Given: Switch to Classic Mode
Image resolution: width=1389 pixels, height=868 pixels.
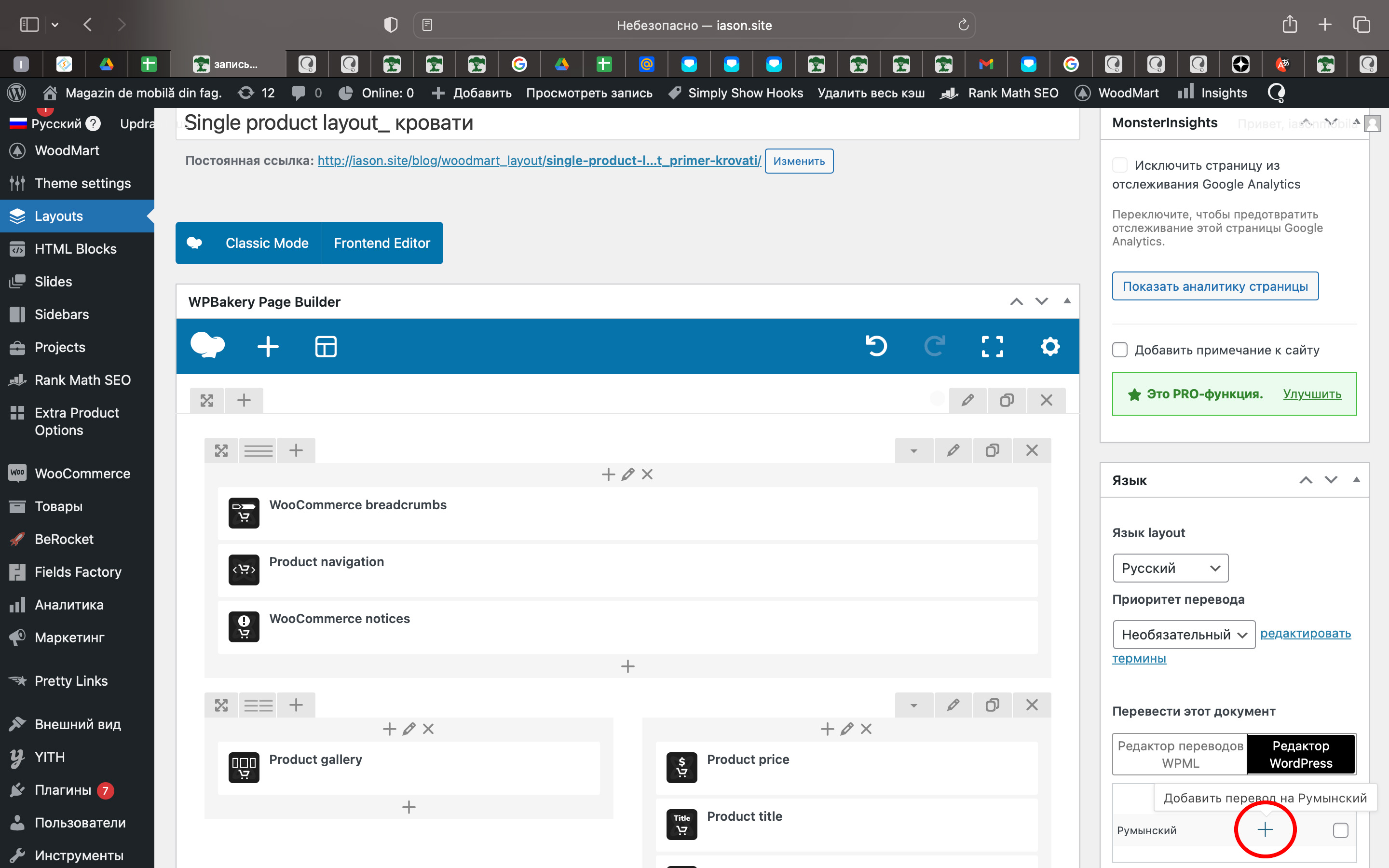Looking at the screenshot, I should tap(267, 243).
